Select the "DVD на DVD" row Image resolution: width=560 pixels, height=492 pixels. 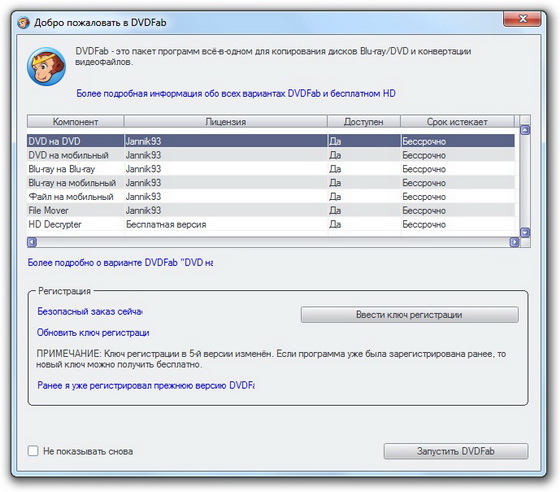click(271, 141)
